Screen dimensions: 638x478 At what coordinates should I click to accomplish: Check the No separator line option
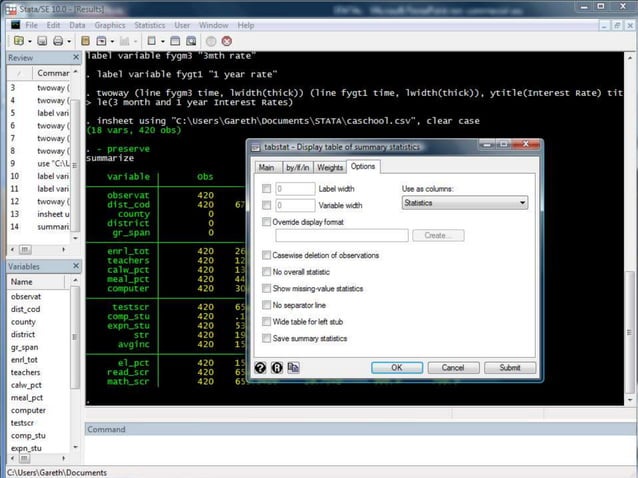(266, 305)
